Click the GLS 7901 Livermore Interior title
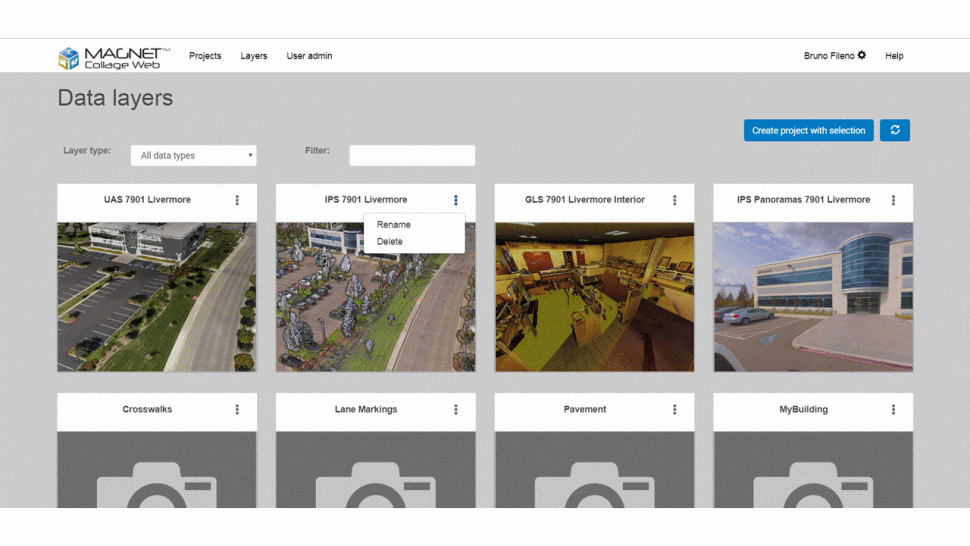 pos(585,200)
